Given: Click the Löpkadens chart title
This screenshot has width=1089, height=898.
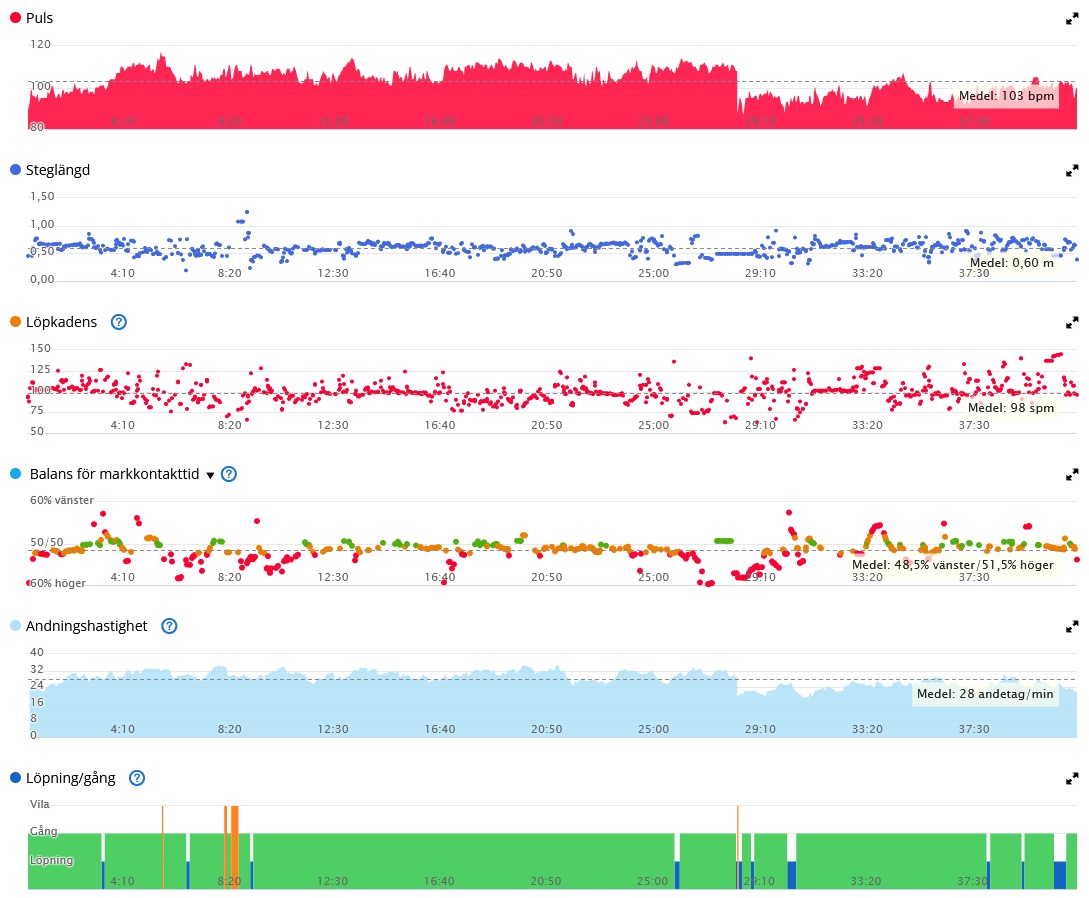Looking at the screenshot, I should coord(61,322).
